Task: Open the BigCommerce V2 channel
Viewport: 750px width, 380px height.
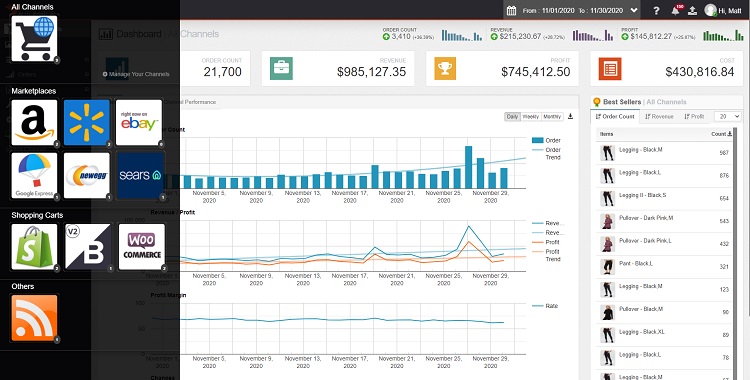Action: 88,246
